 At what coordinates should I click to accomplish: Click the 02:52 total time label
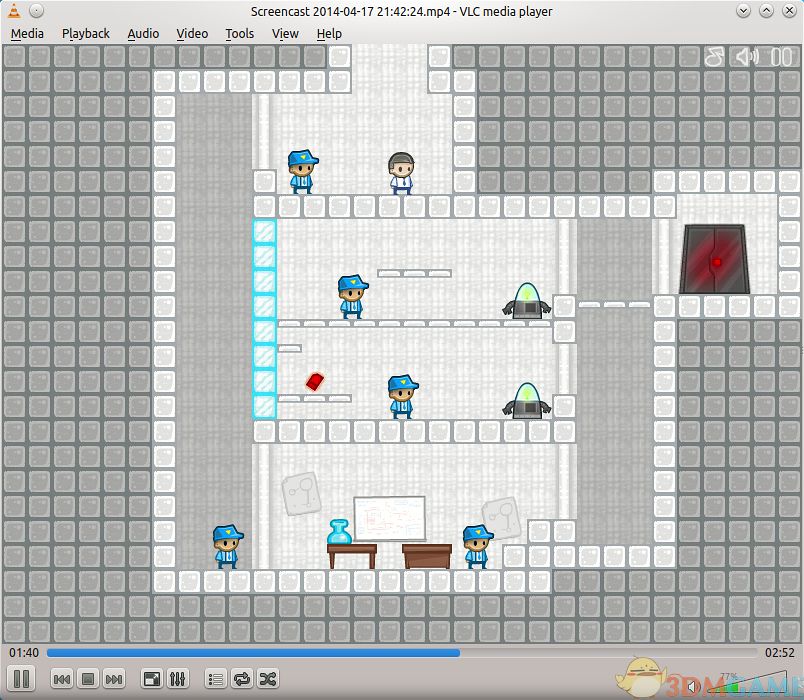(779, 653)
